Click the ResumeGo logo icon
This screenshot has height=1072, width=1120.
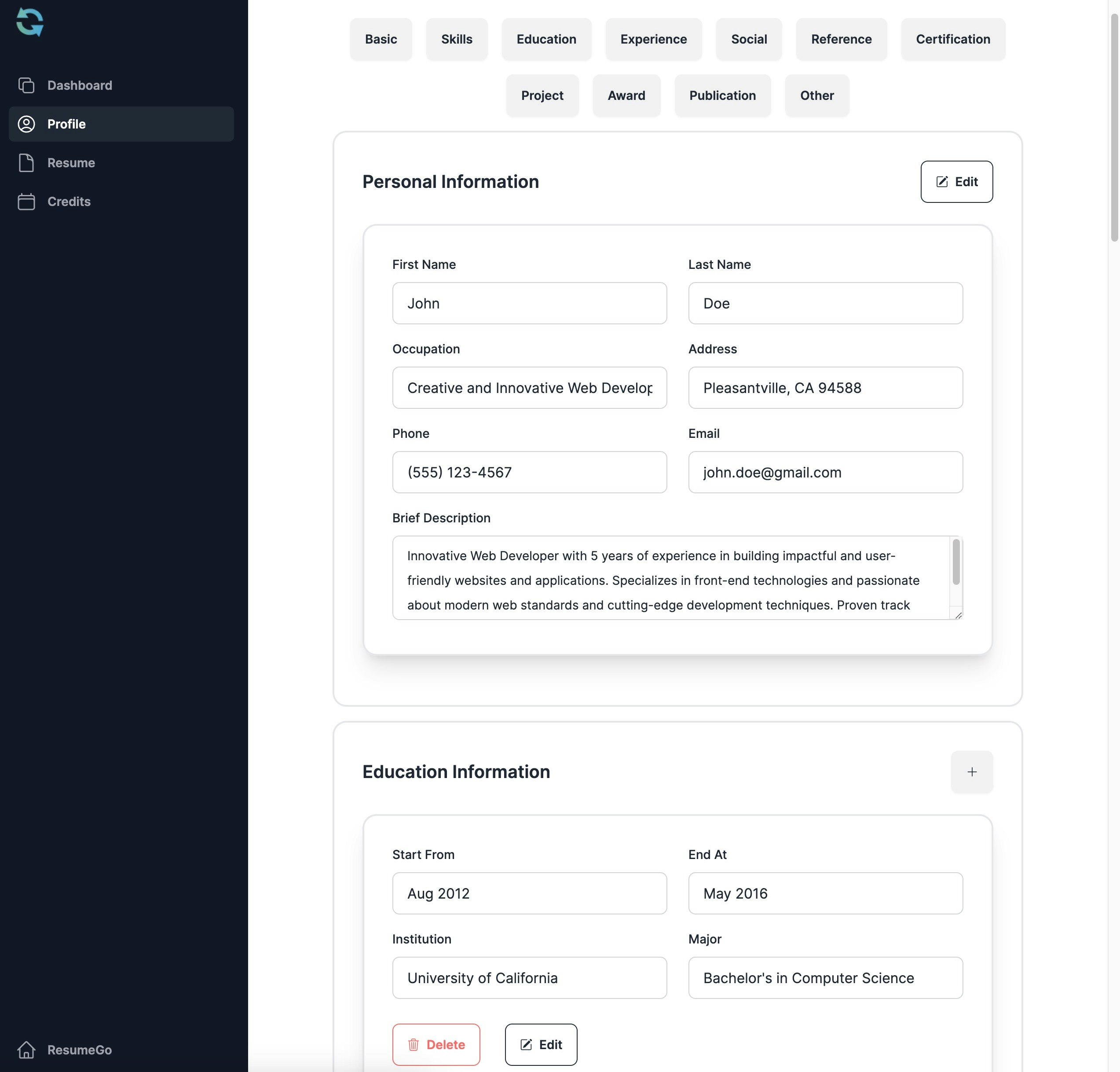pos(30,22)
